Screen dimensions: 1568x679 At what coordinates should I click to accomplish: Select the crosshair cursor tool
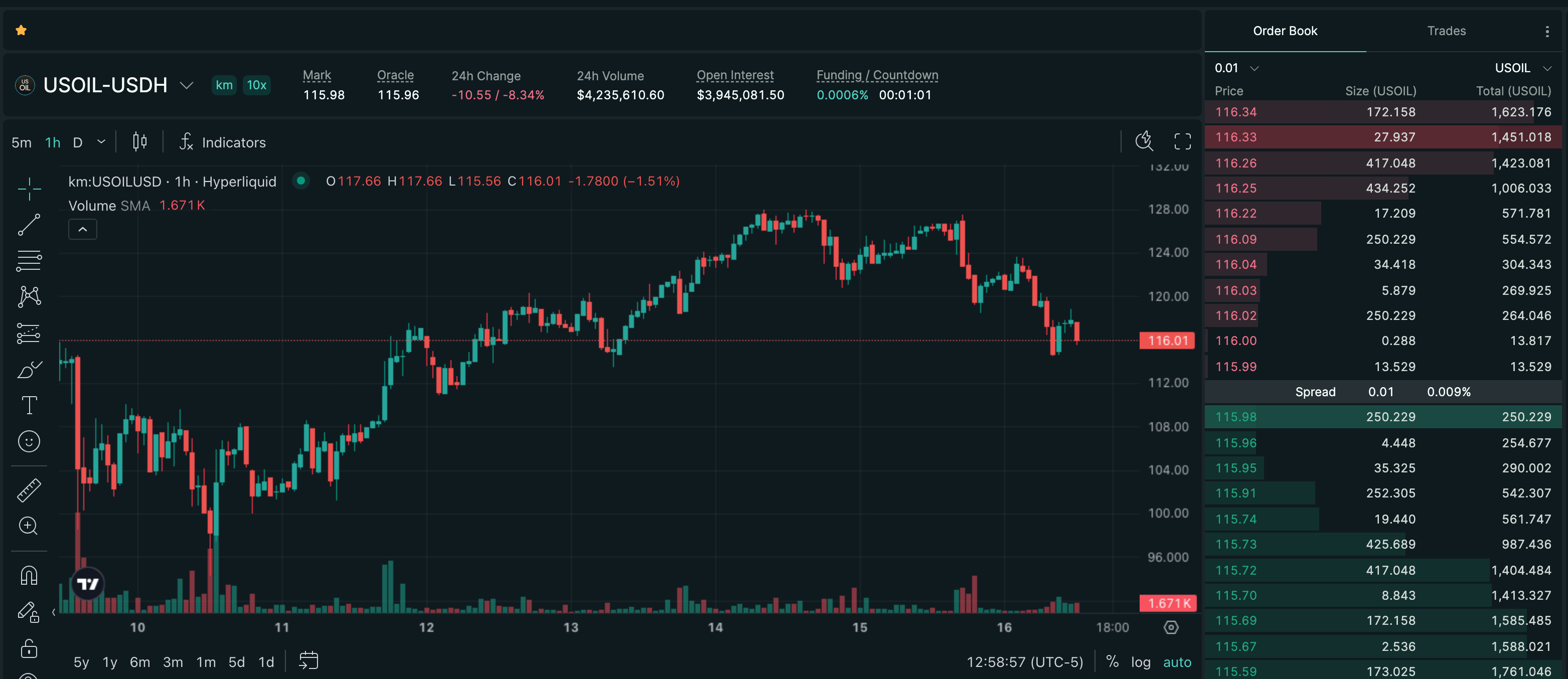(x=29, y=189)
